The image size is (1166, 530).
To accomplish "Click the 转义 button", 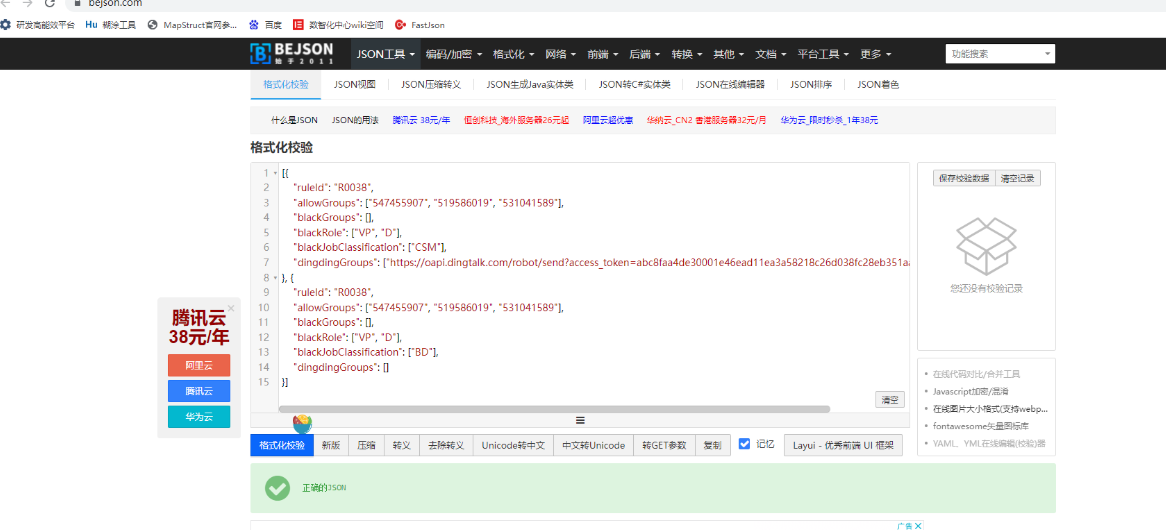I will pyautogui.click(x=402, y=445).
